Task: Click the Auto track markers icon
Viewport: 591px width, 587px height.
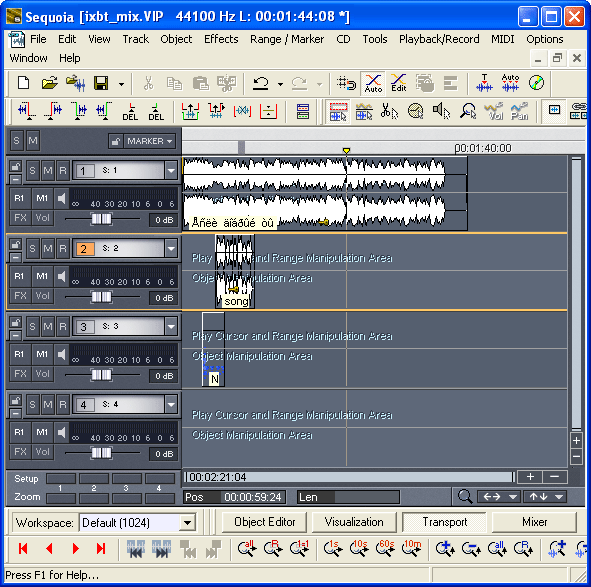Action: point(510,83)
